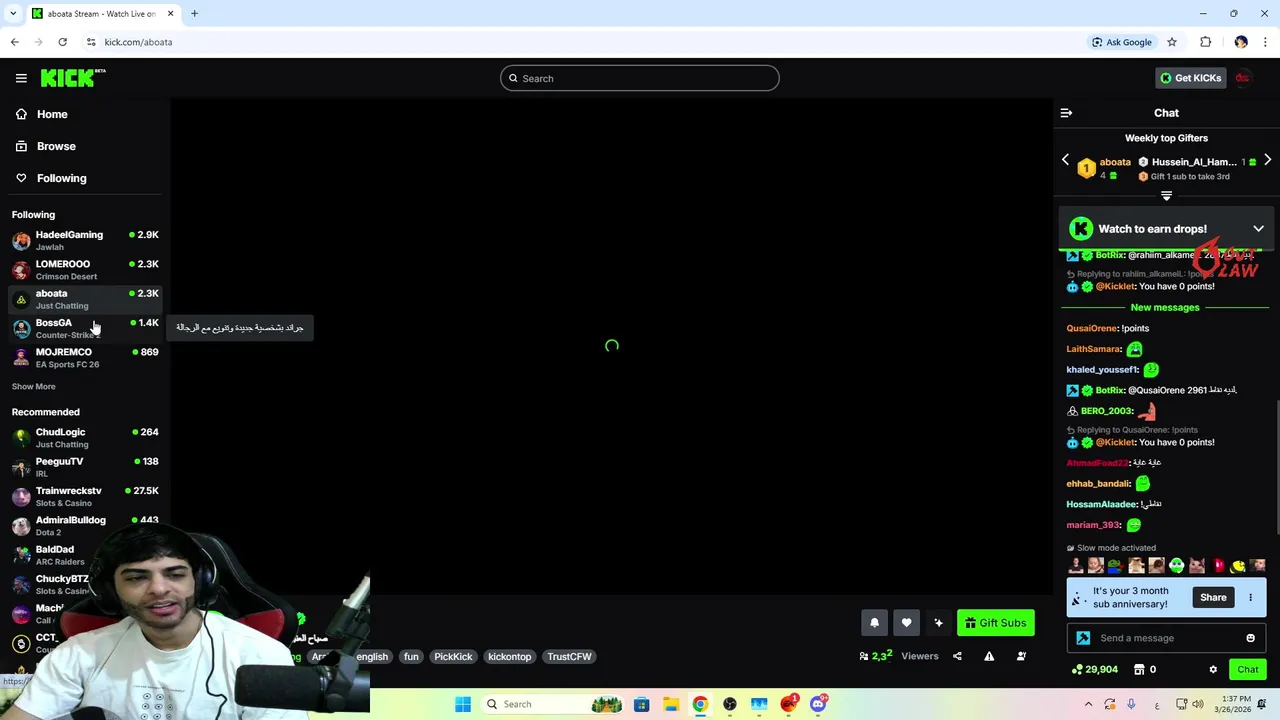Open File Explorer from taskbar

click(671, 704)
